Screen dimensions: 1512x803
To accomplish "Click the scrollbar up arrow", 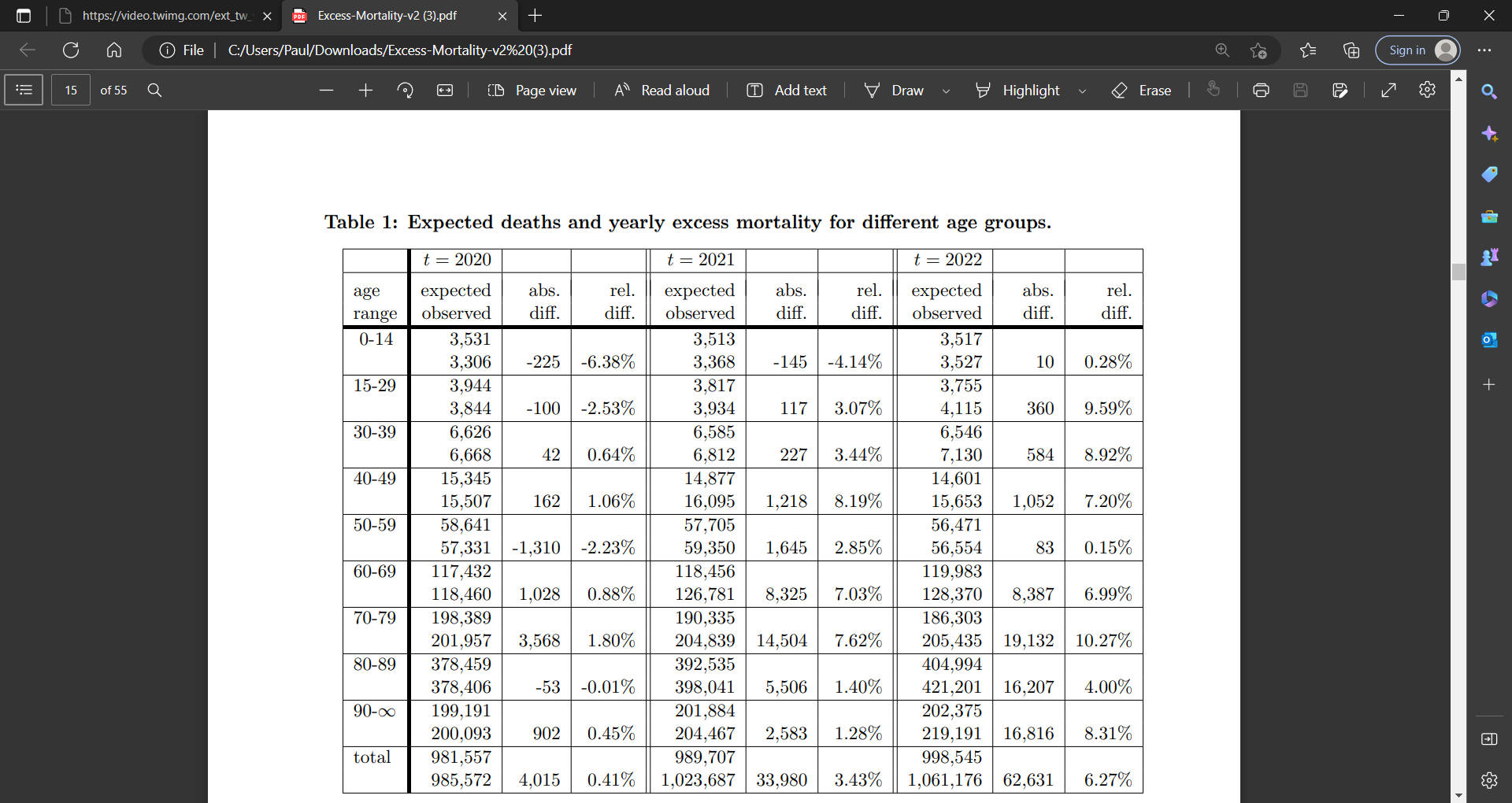I will (x=1458, y=78).
